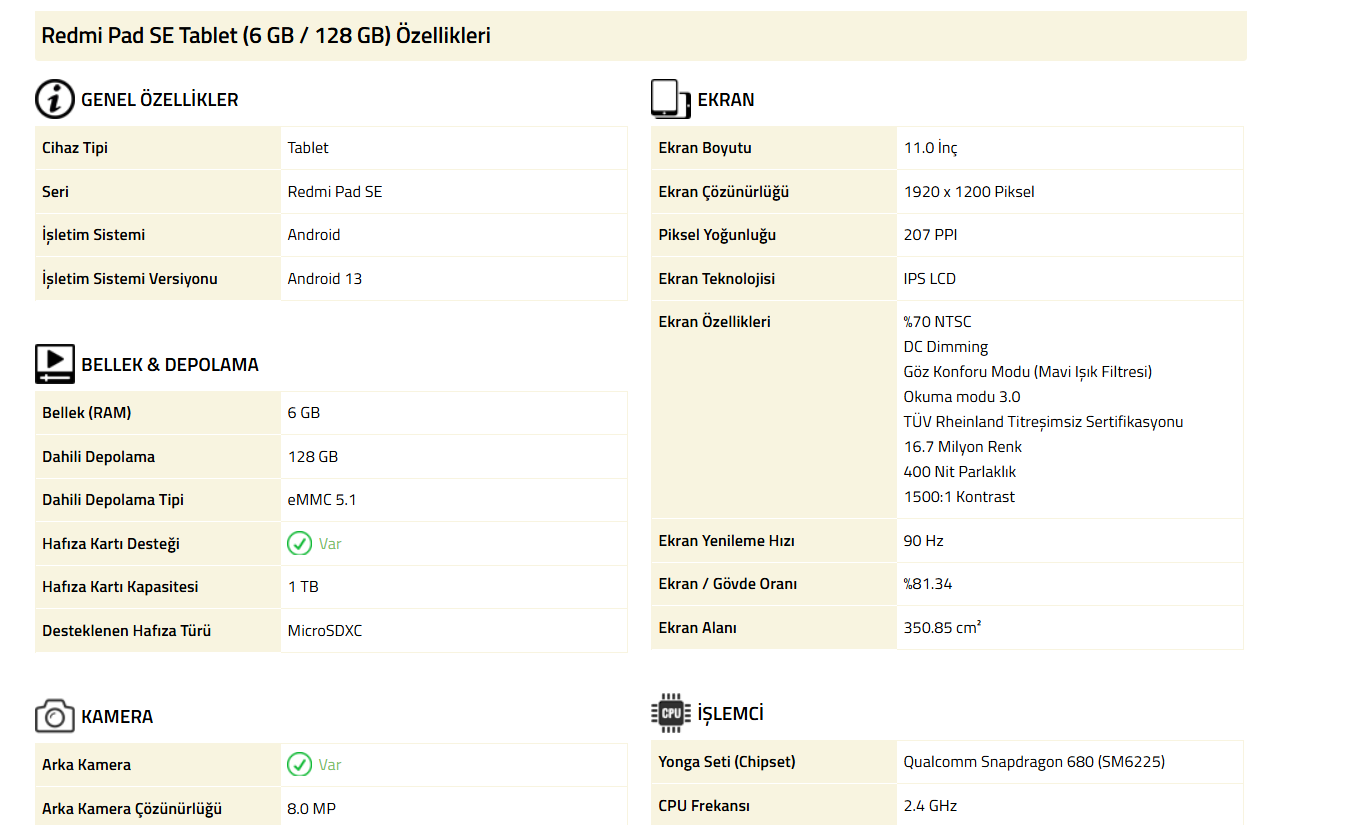Click the Piksel Yoğunluğu label
The height and width of the screenshot is (825, 1353).
[717, 235]
